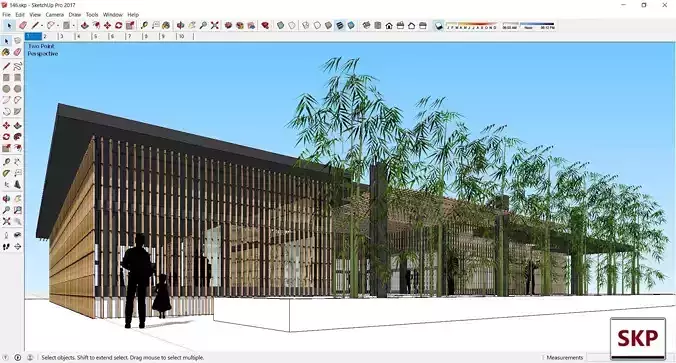Enable Wireframe face style
The image size is (676, 363).
point(306,25)
